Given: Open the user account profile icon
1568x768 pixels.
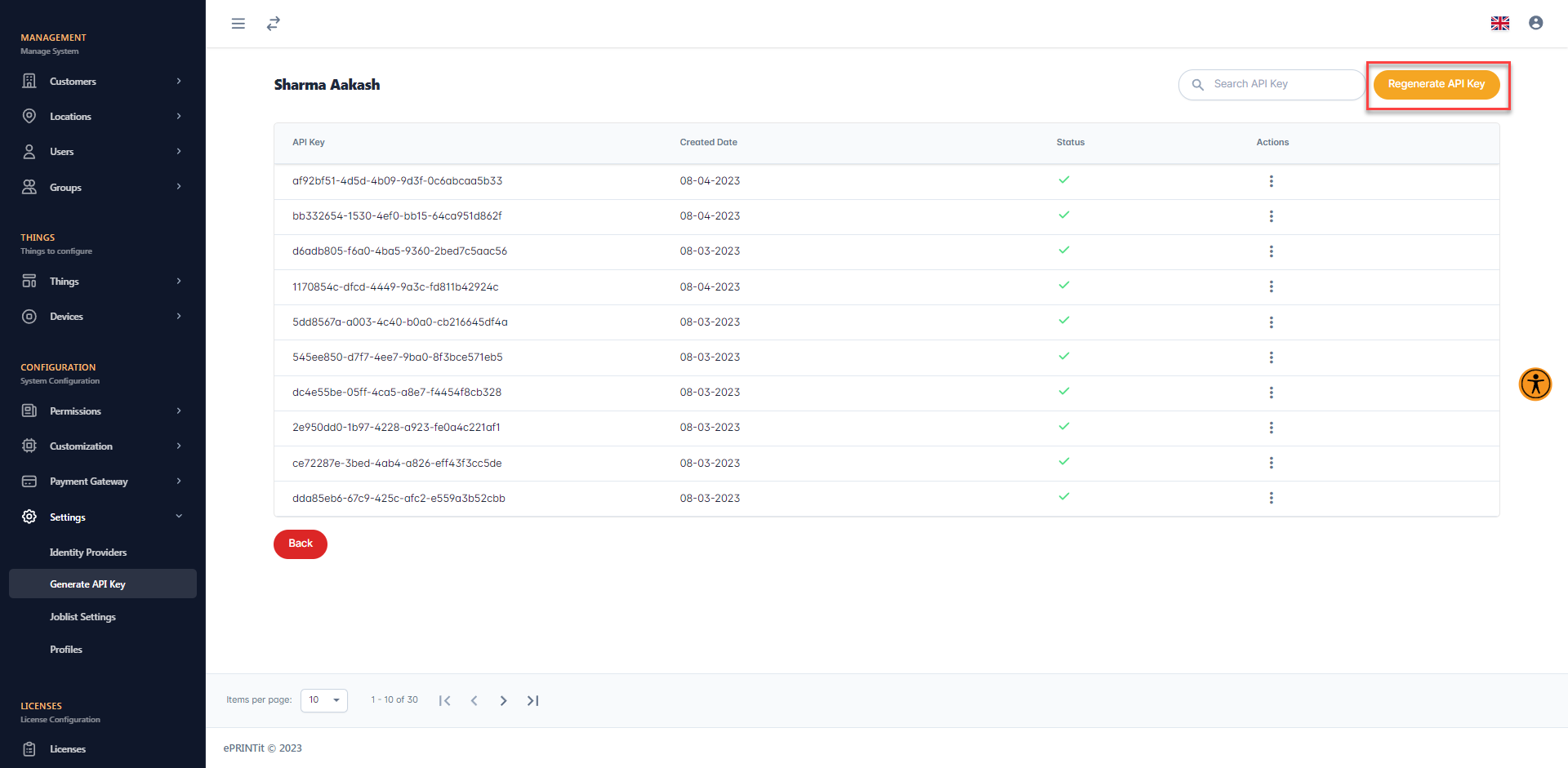Looking at the screenshot, I should point(1535,24).
